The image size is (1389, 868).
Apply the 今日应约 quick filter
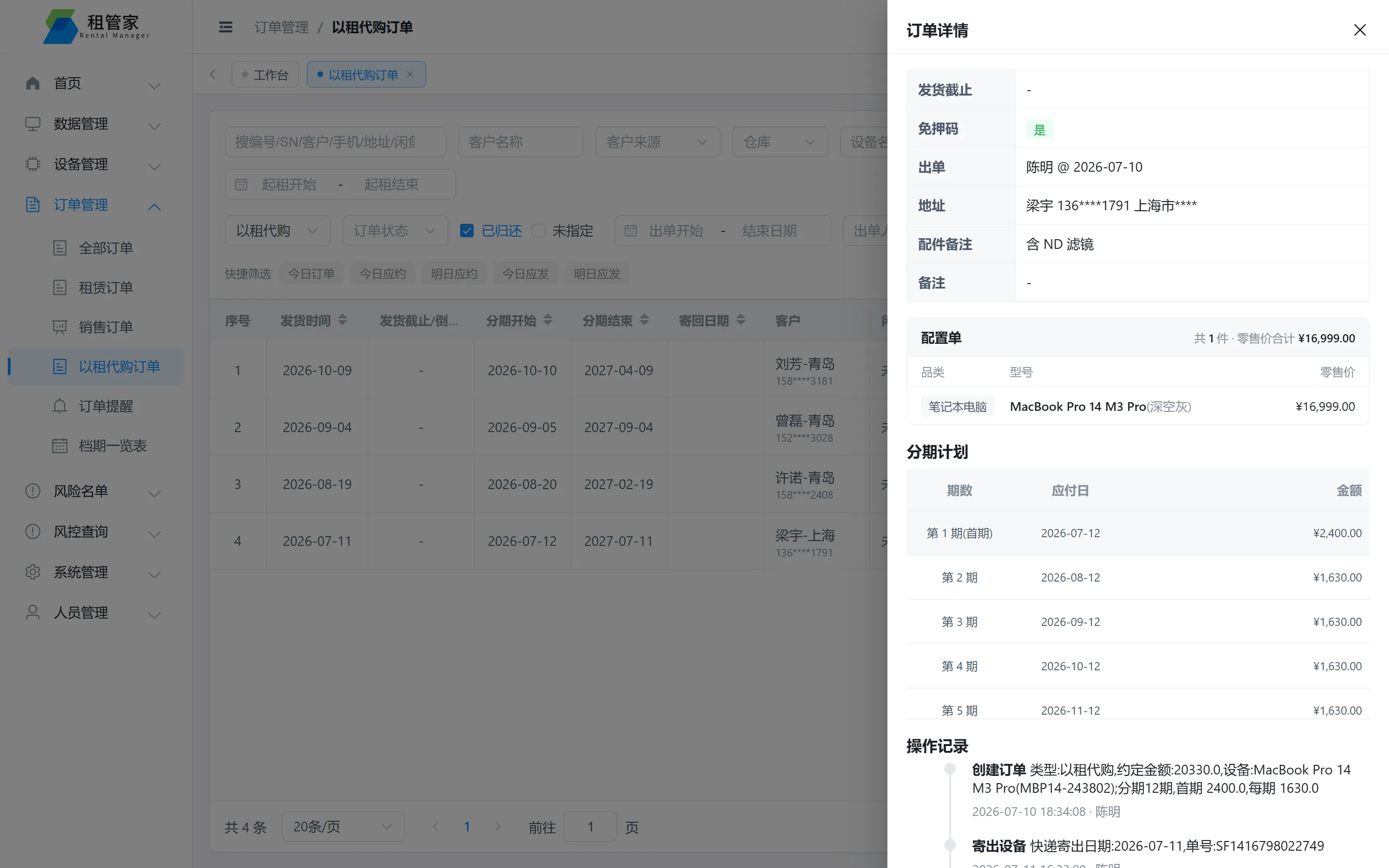pos(383,274)
